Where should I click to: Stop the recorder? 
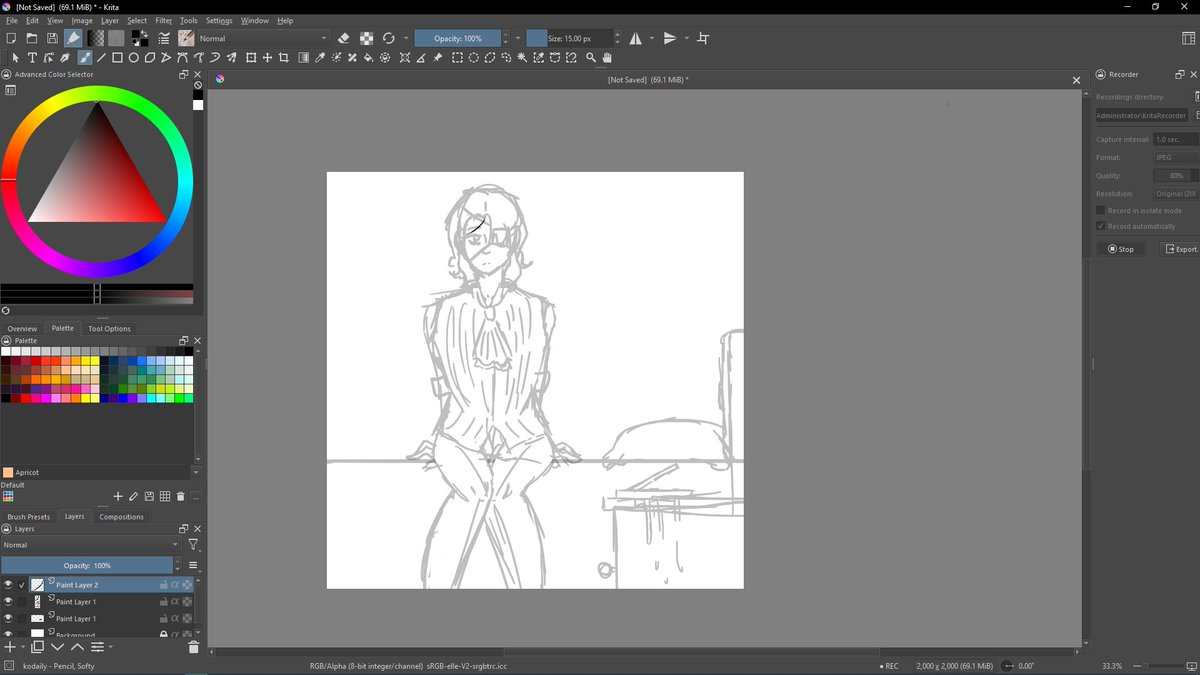[1121, 249]
